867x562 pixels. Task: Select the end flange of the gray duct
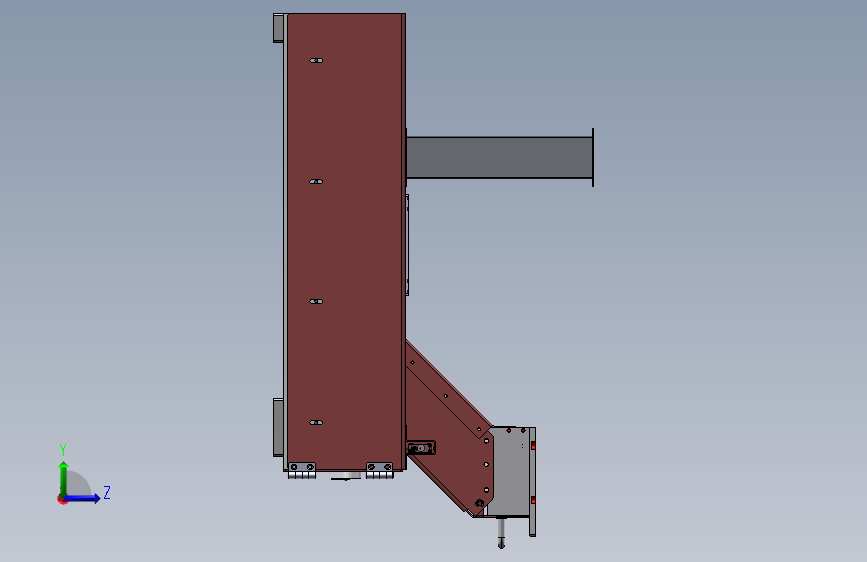pyautogui.click(x=593, y=158)
